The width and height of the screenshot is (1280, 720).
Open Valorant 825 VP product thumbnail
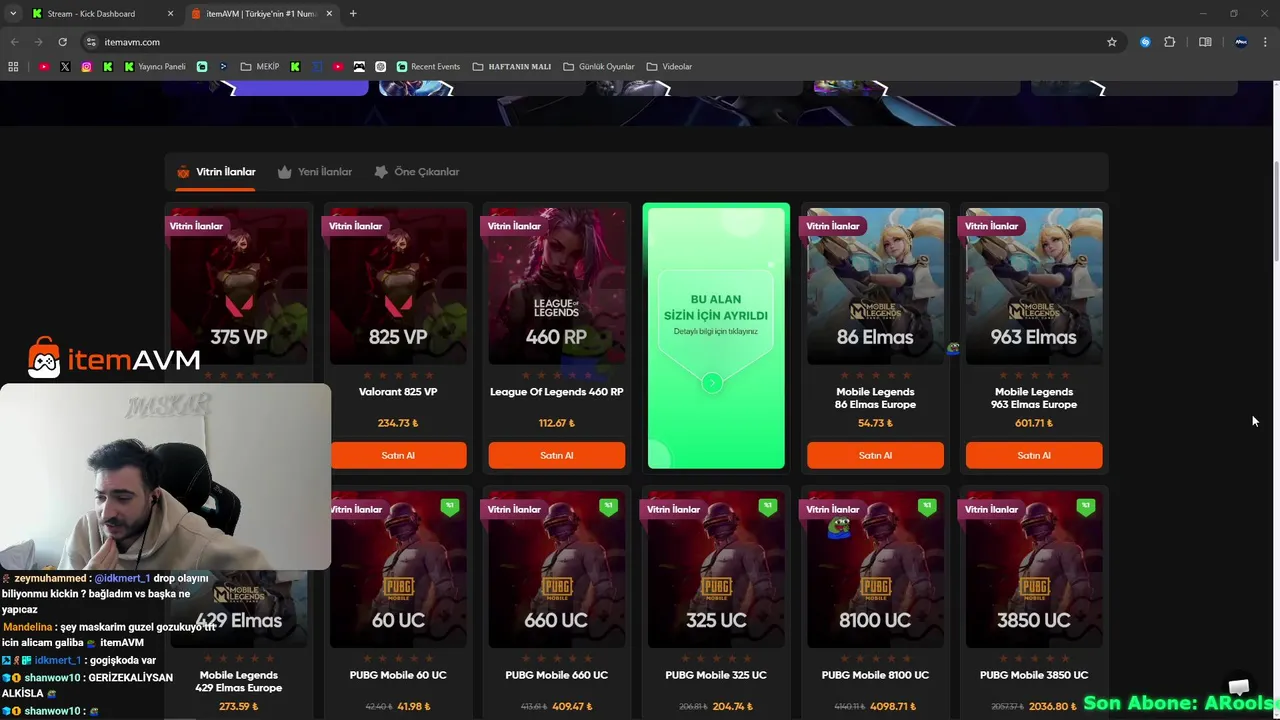tap(398, 286)
